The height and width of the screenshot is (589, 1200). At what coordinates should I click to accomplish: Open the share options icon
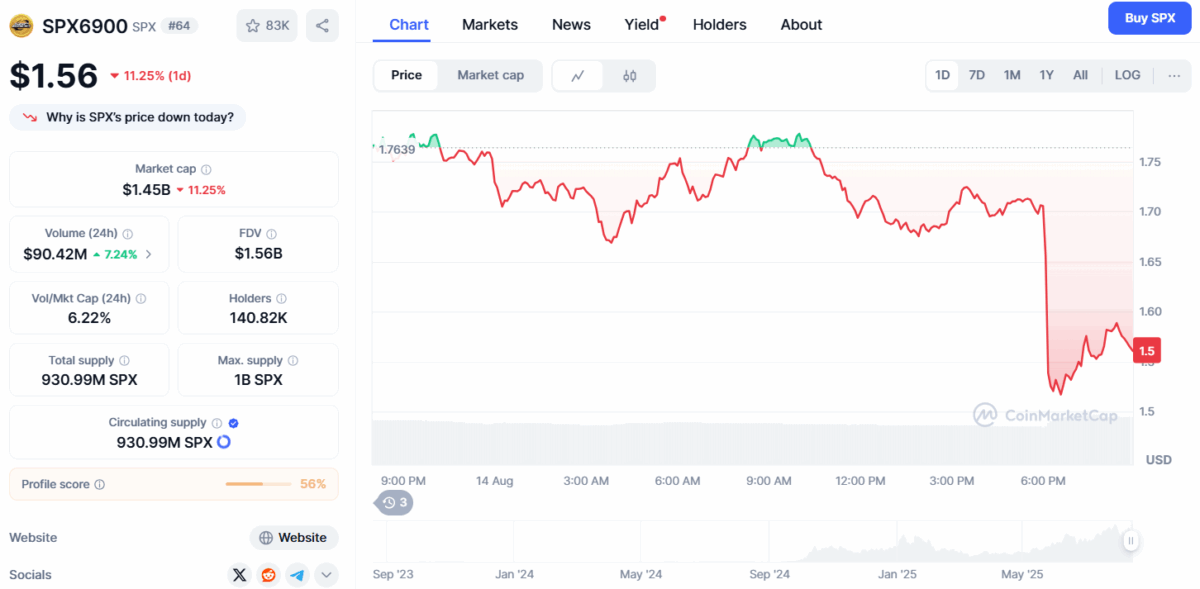point(322,26)
